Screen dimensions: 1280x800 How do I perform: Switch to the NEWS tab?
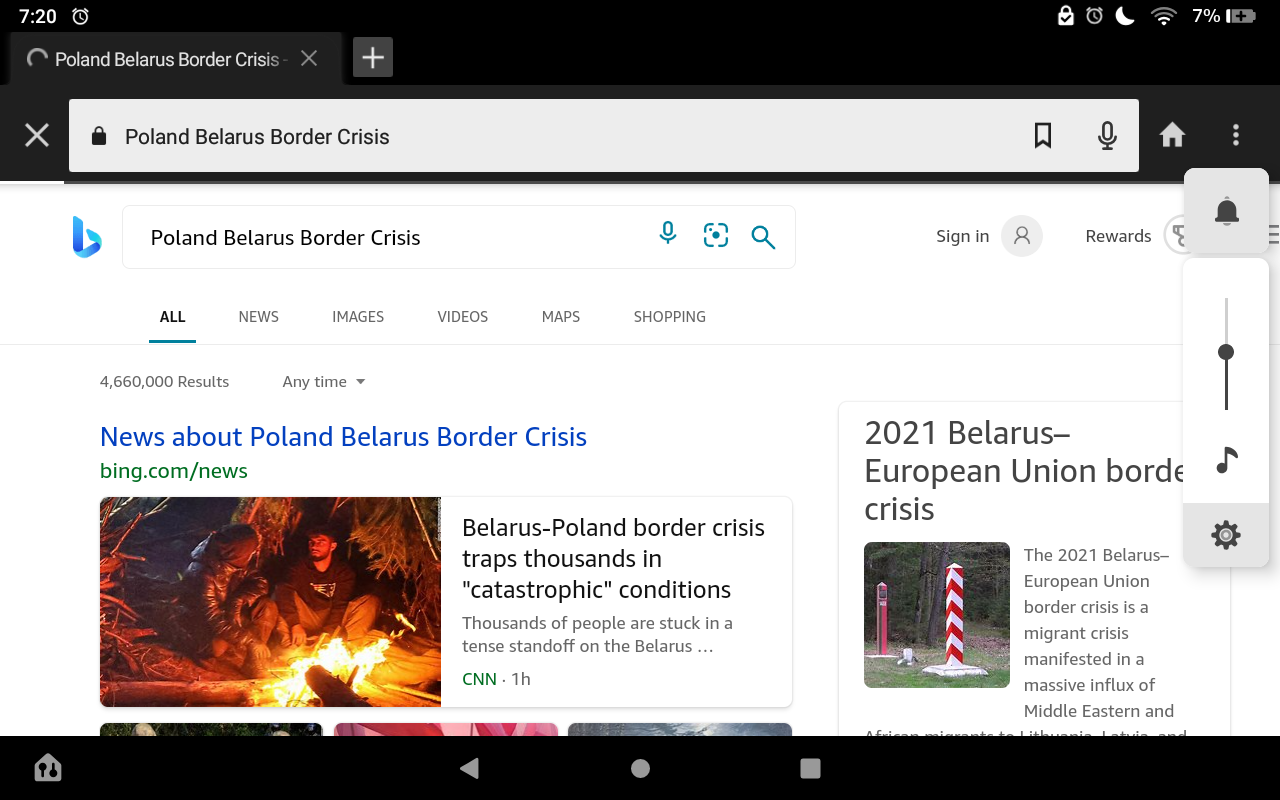coord(258,317)
